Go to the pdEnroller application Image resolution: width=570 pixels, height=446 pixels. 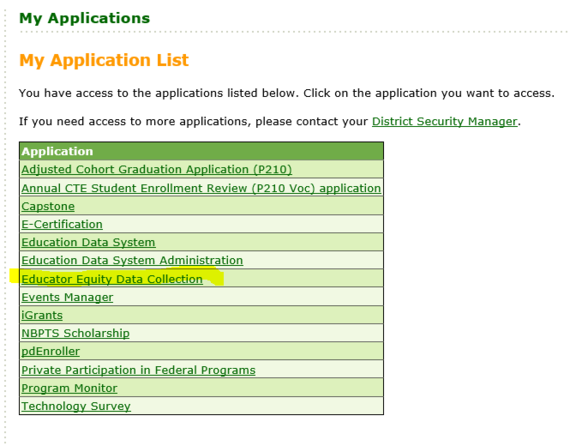pos(51,351)
